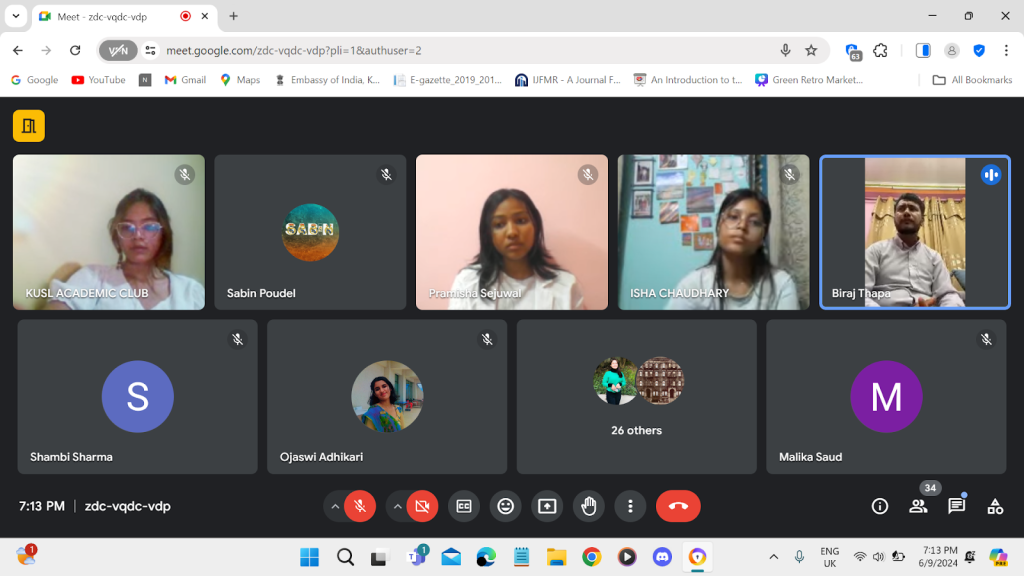Select the Meet zdc-vqdc-vdp browser tab
This screenshot has width=1024, height=576.
click(108, 17)
